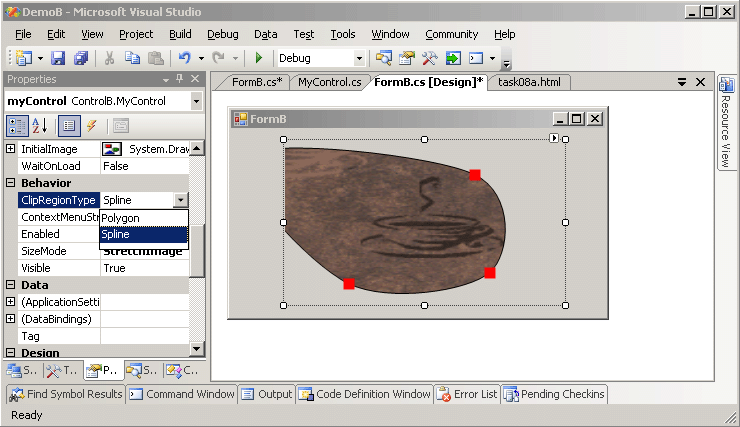
Task: Open Toolbox hammer and wrench icon
Action: coord(429,58)
